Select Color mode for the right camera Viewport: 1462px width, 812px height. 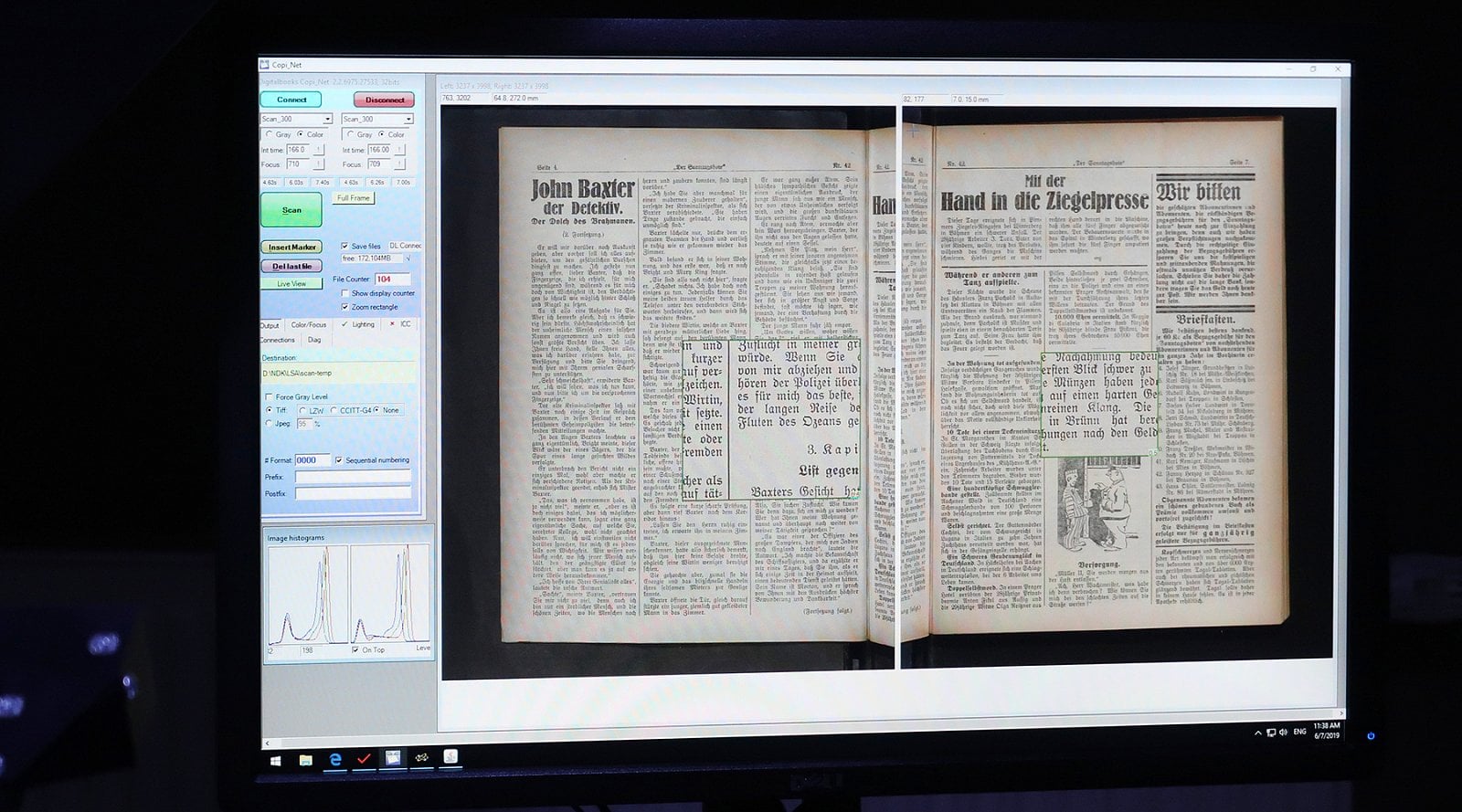(x=381, y=134)
